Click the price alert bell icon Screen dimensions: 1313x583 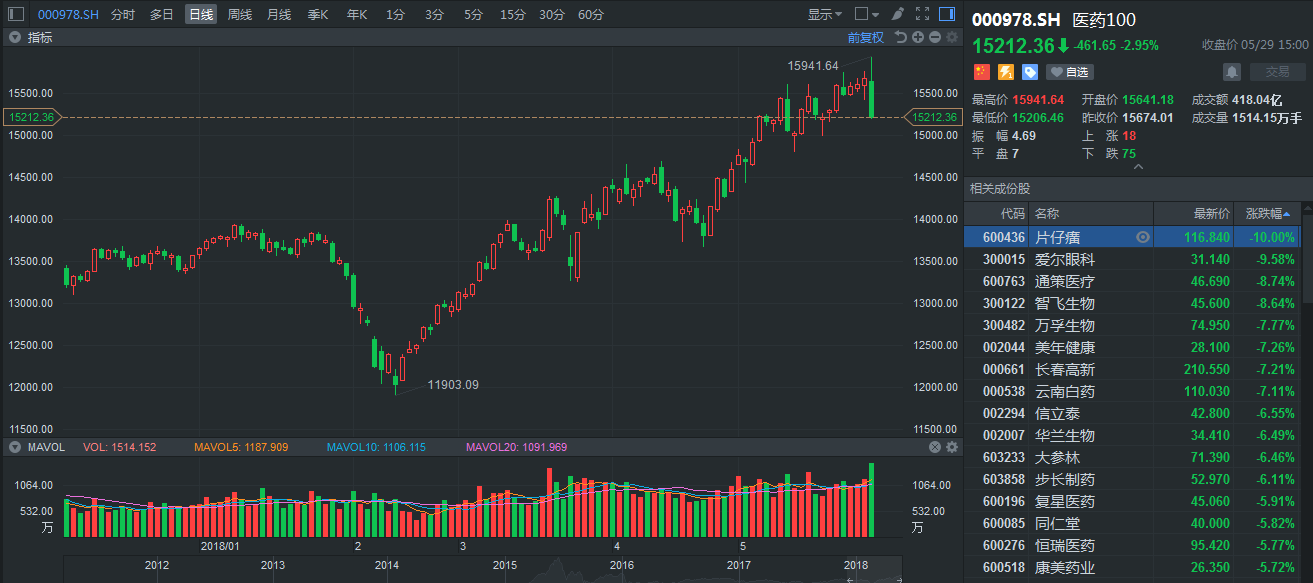point(1232,72)
